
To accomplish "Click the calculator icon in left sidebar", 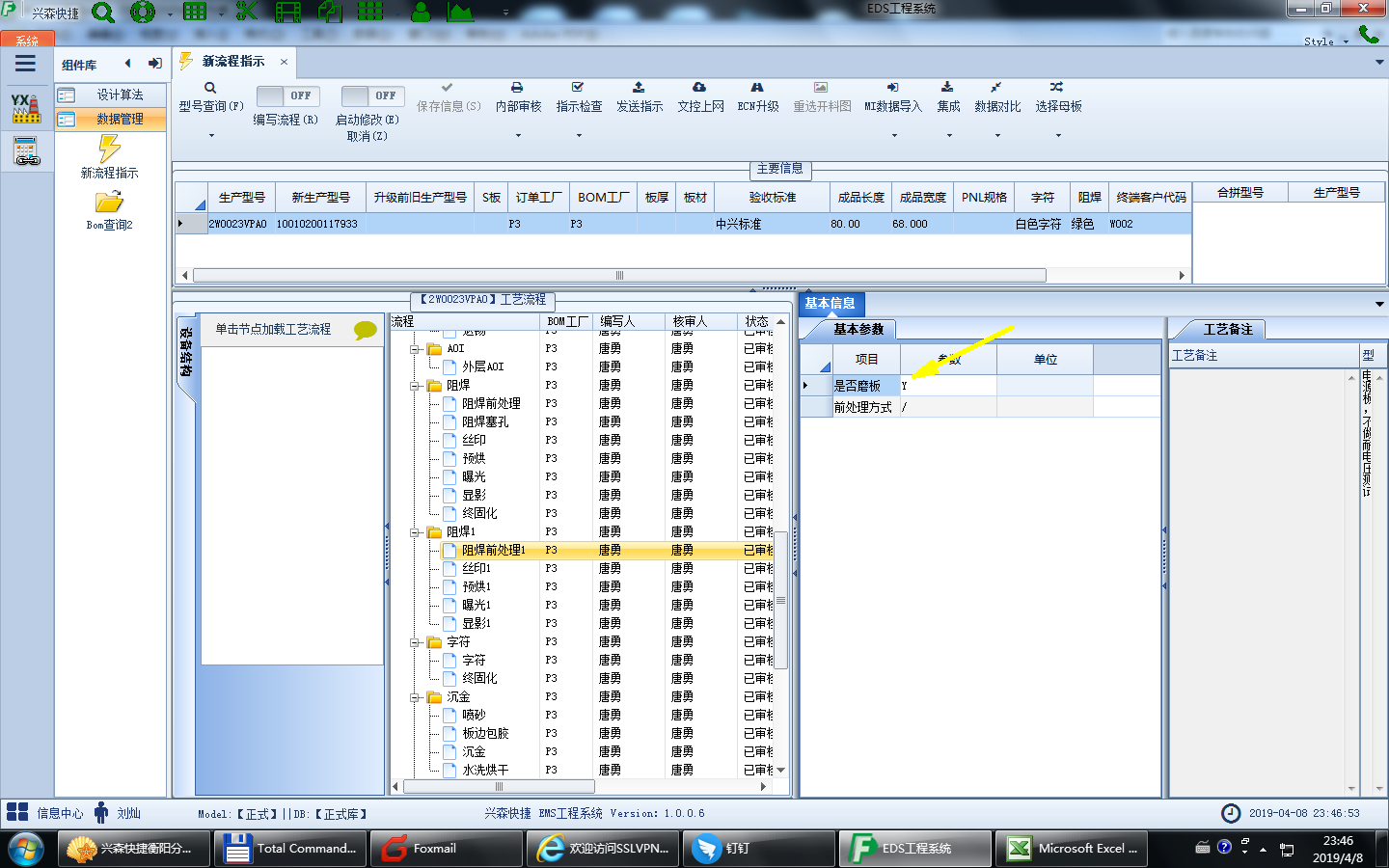I will tap(26, 151).
